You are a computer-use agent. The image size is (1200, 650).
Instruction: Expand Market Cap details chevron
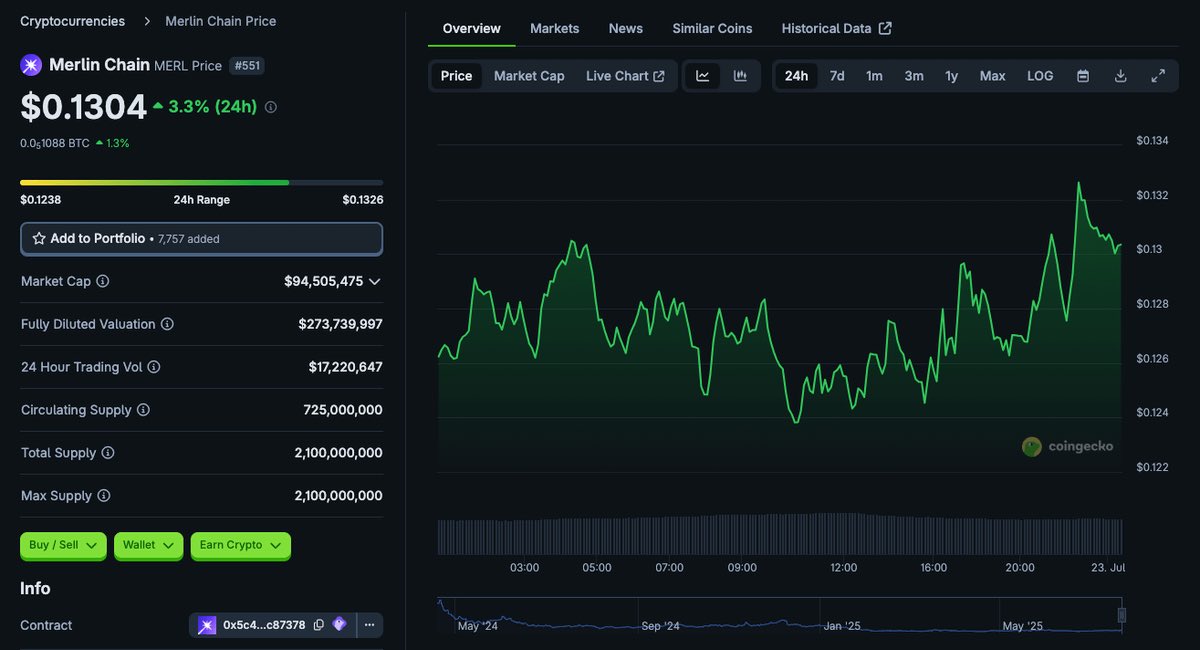click(375, 282)
